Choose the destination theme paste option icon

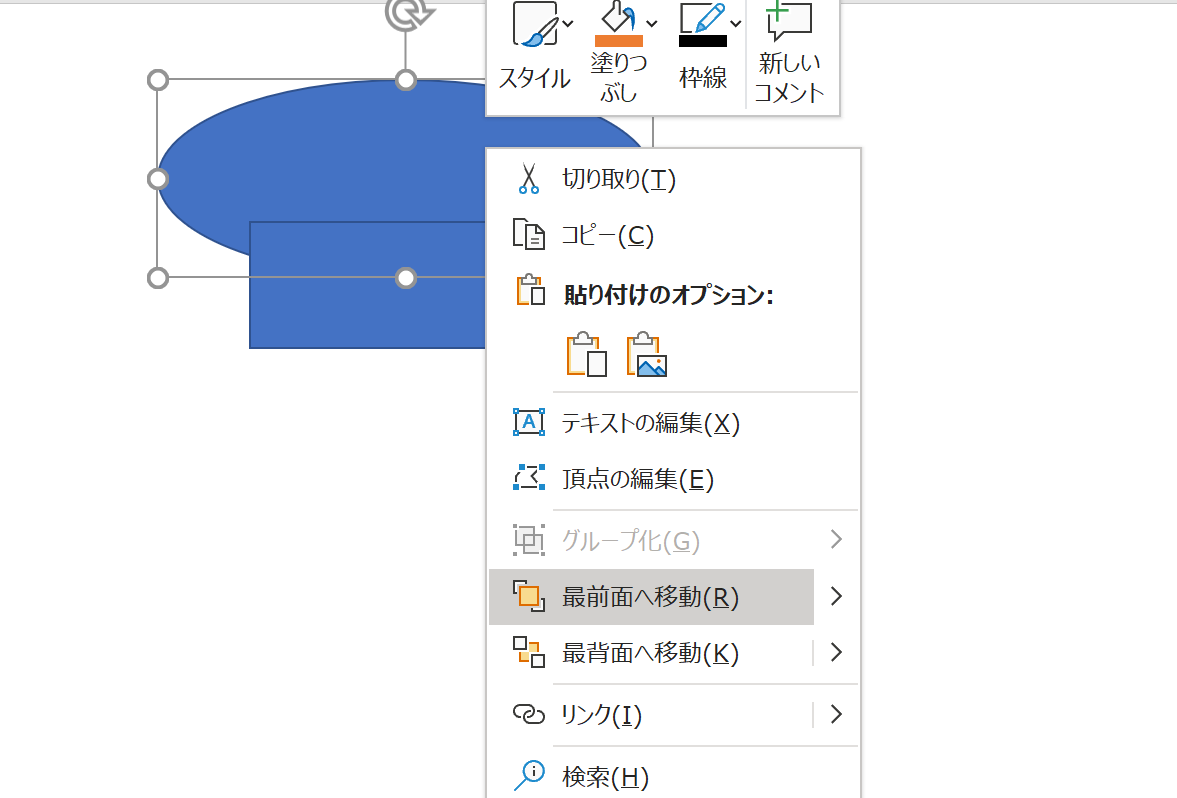(x=586, y=354)
